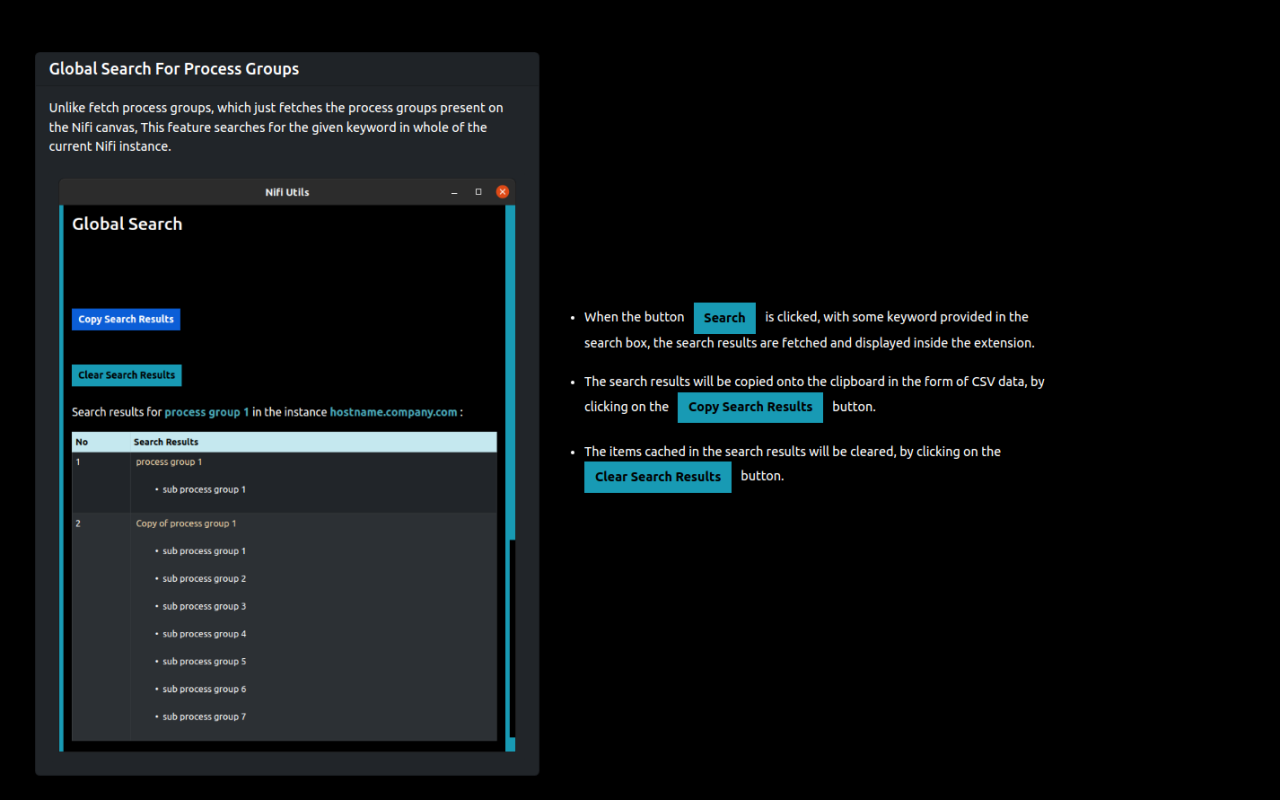The width and height of the screenshot is (1280, 800).
Task: Click the 'Nifi Utils' window title
Action: tap(287, 192)
